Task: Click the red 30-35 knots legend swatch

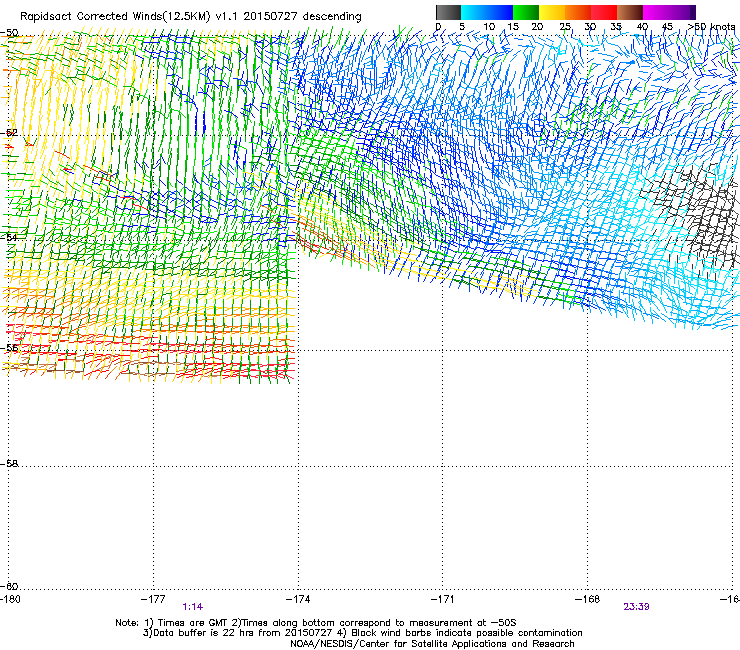Action: (604, 12)
